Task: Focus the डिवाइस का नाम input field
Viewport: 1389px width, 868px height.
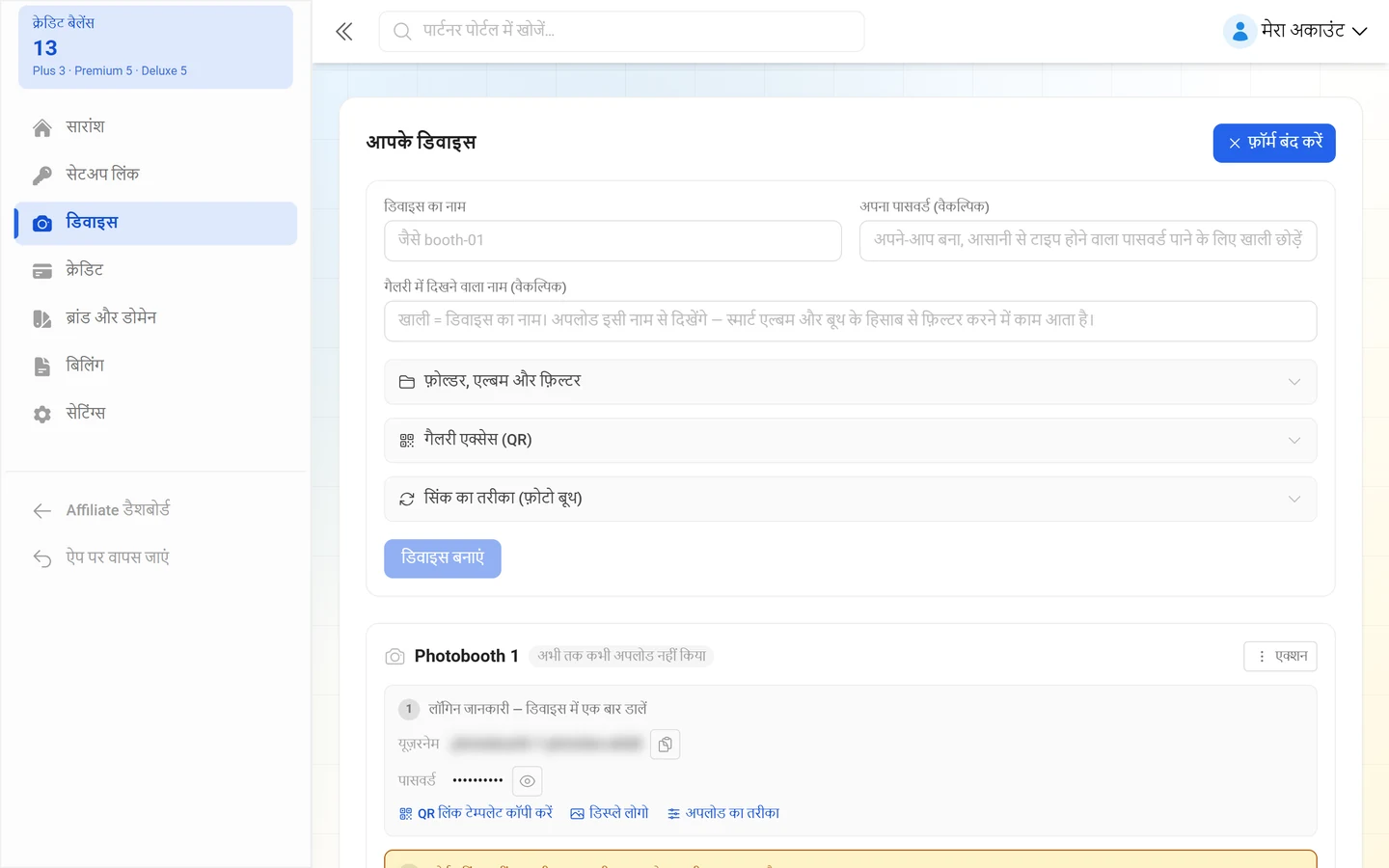Action: (x=613, y=240)
